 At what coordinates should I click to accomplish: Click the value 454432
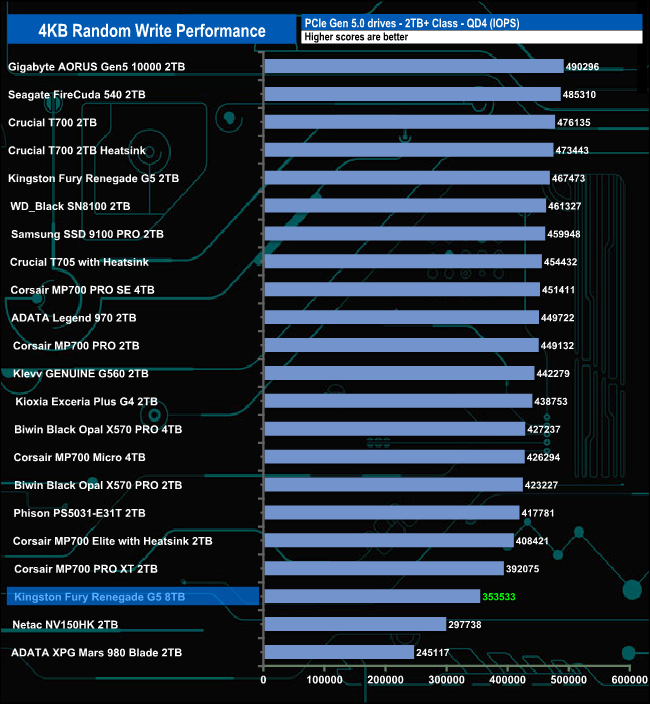[x=560, y=262]
